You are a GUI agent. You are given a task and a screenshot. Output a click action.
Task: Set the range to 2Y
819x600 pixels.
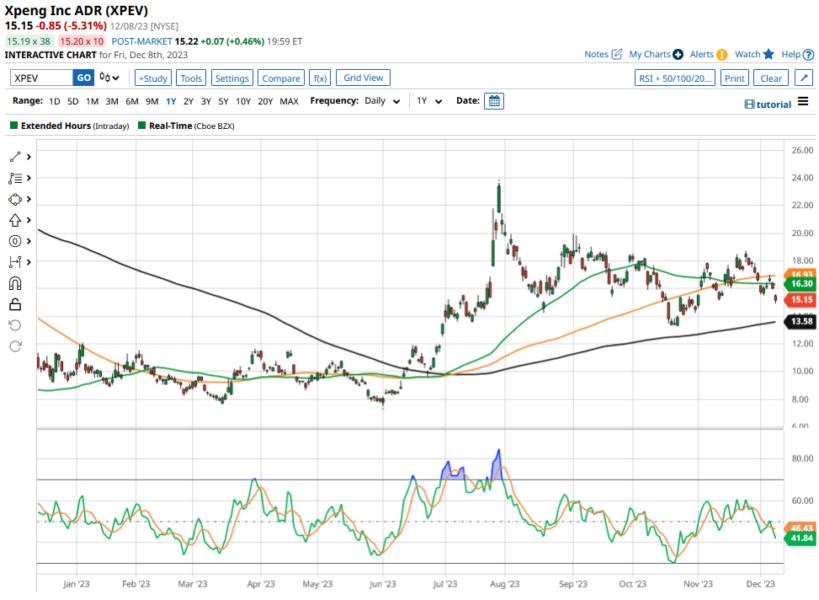coord(188,101)
